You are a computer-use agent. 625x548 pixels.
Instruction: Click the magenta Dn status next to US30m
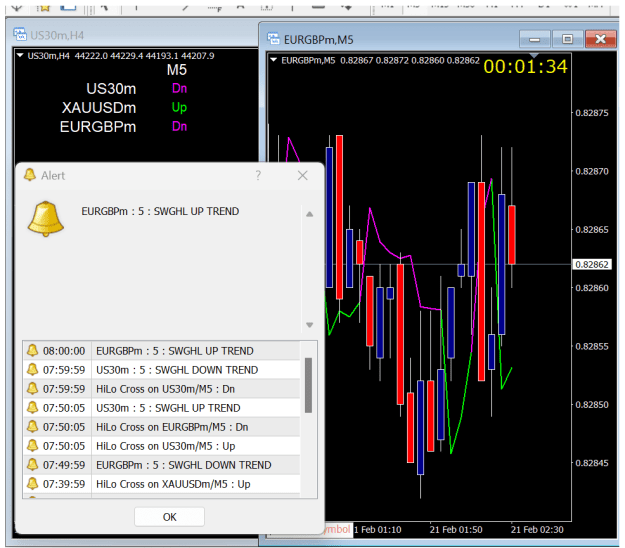point(179,88)
